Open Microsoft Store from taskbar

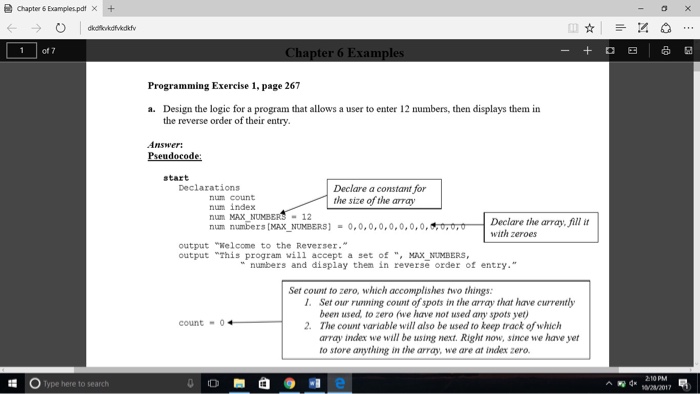click(264, 383)
